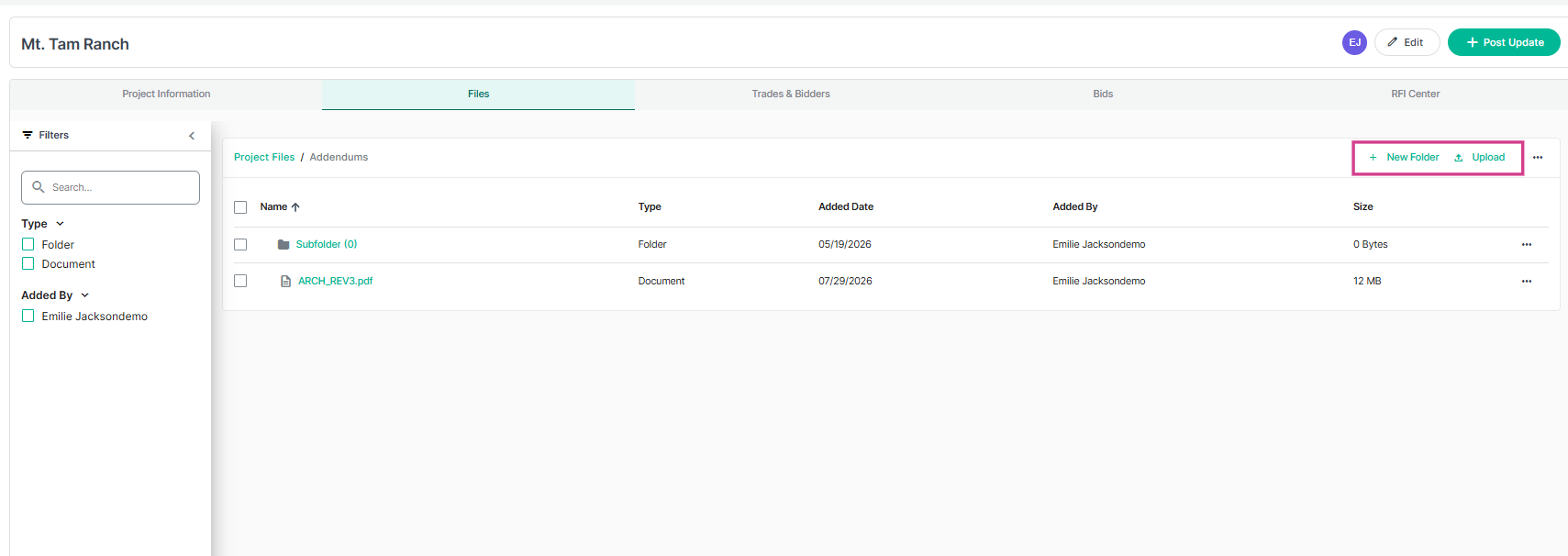Select the Subfolder row checkbox
The height and width of the screenshot is (556, 1568).
[240, 245]
